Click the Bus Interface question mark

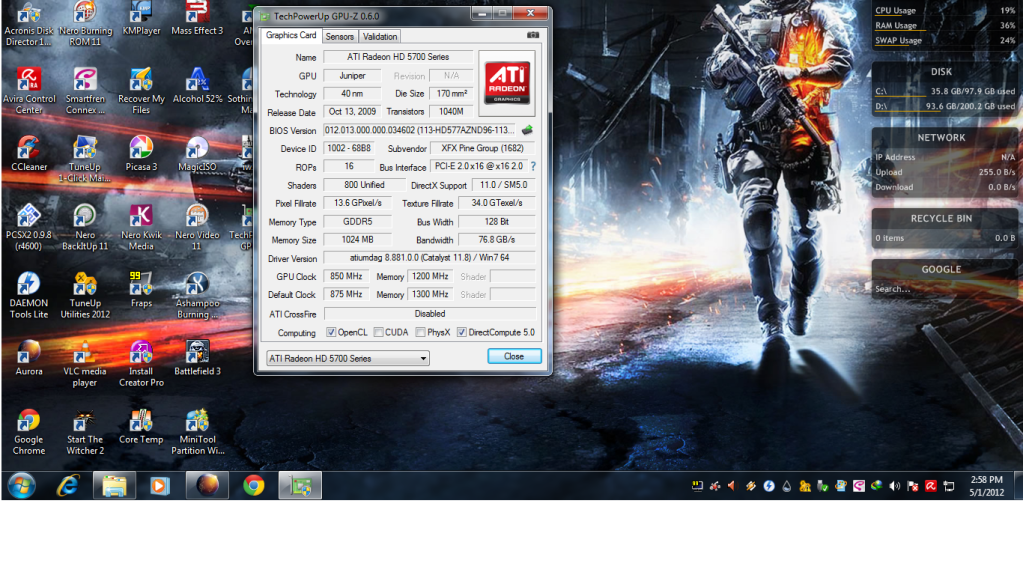pos(533,166)
